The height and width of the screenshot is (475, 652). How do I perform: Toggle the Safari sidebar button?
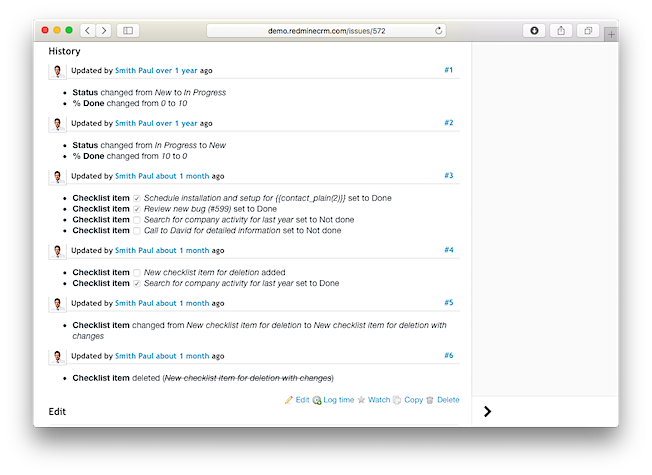pyautogui.click(x=128, y=31)
